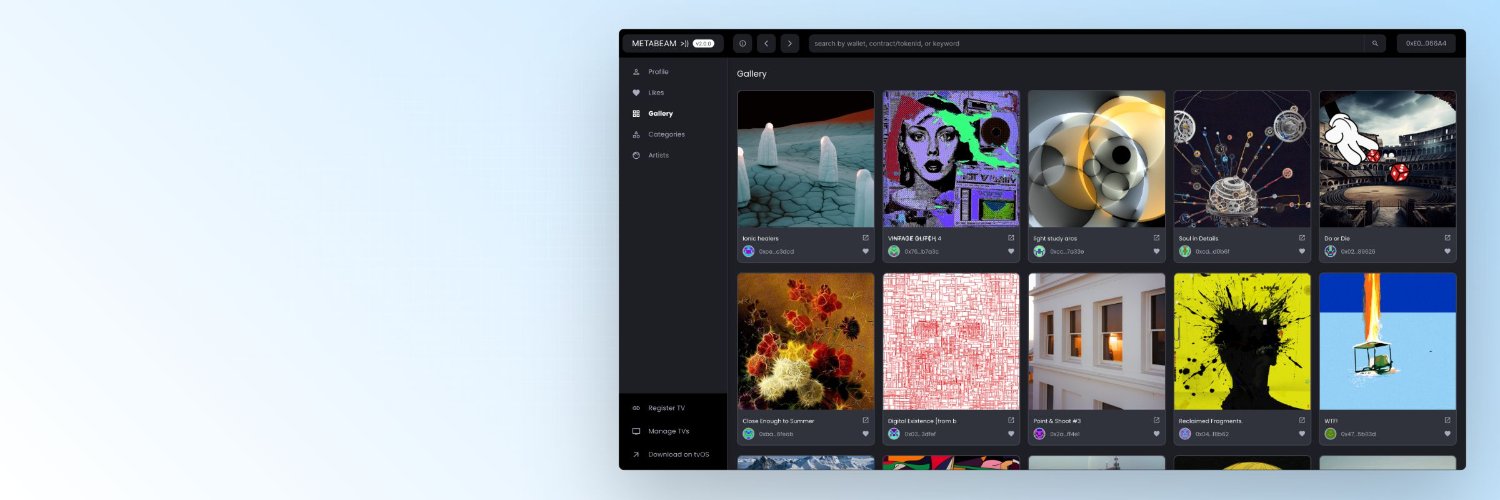This screenshot has width=1500, height=500.
Task: Like the Digital Existence artwork
Action: pyautogui.click(x=1011, y=434)
